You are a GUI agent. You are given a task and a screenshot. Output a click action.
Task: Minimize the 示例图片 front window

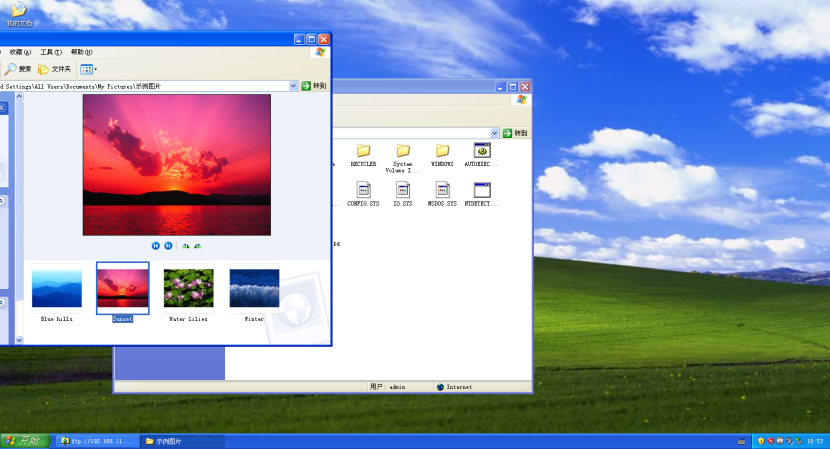[x=299, y=39]
